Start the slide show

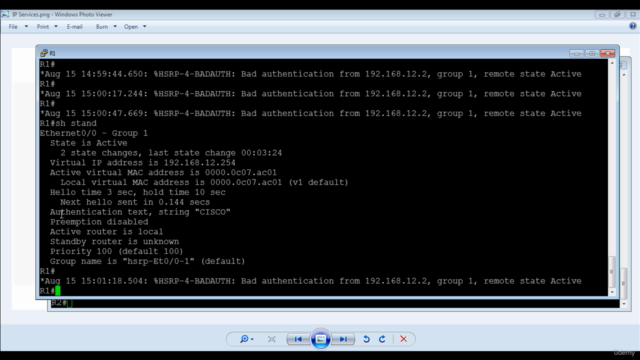pos(320,339)
